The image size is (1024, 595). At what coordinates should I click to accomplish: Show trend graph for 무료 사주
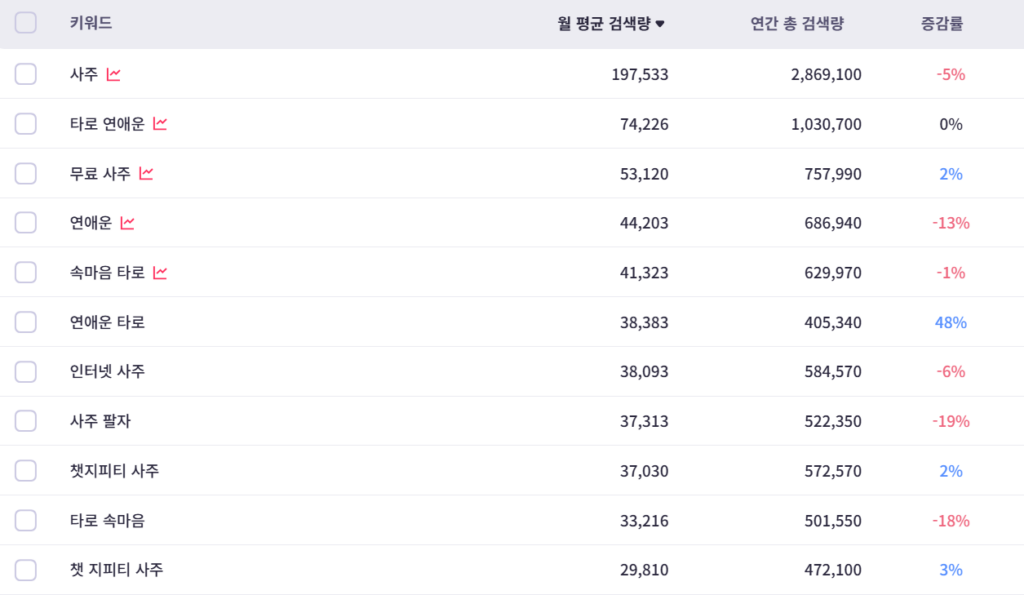[x=146, y=173]
